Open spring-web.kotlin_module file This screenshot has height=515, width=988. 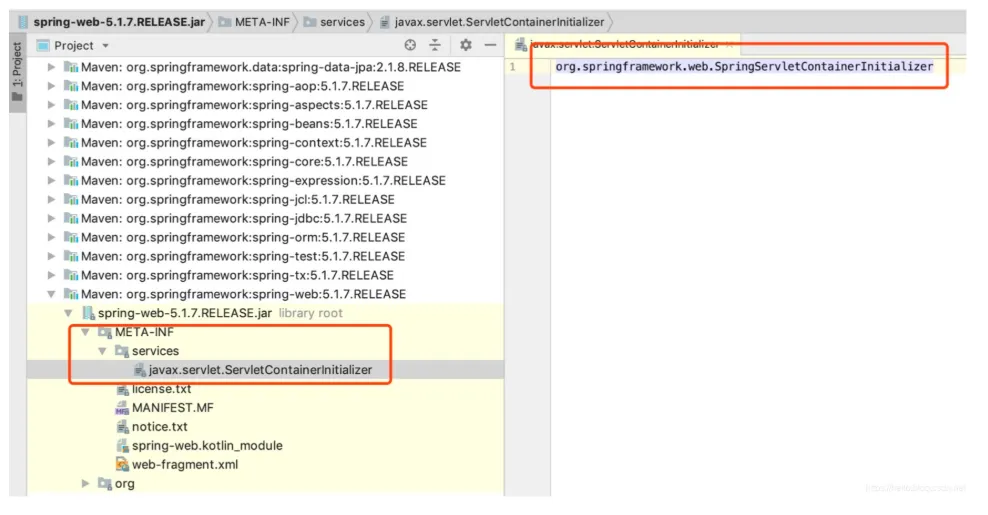[207, 445]
